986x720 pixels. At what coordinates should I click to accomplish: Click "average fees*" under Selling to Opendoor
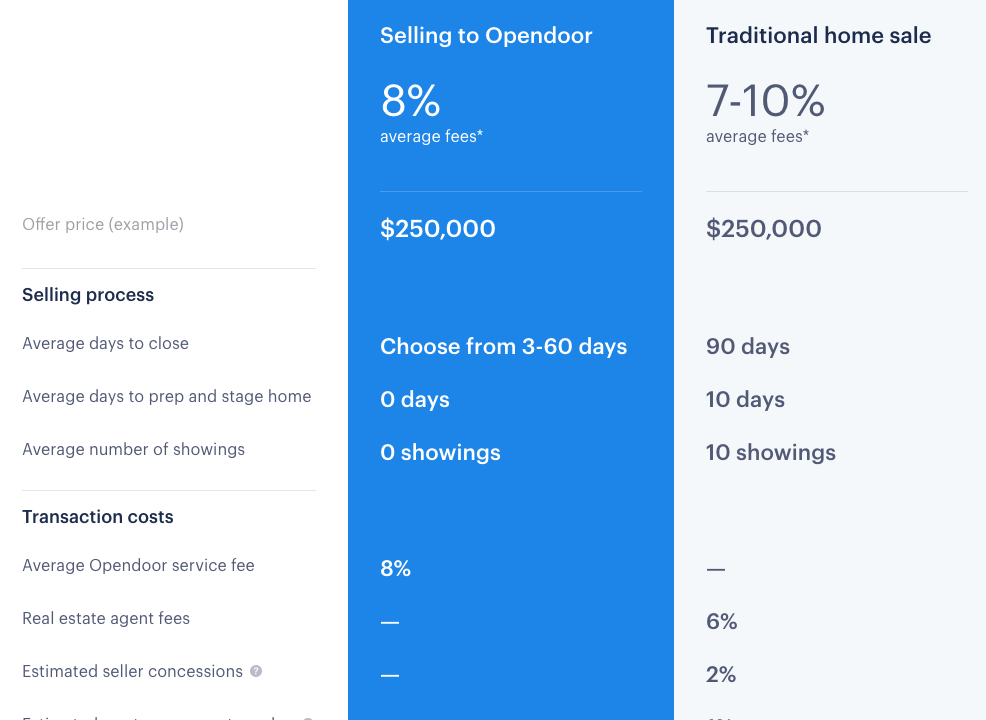(x=431, y=136)
